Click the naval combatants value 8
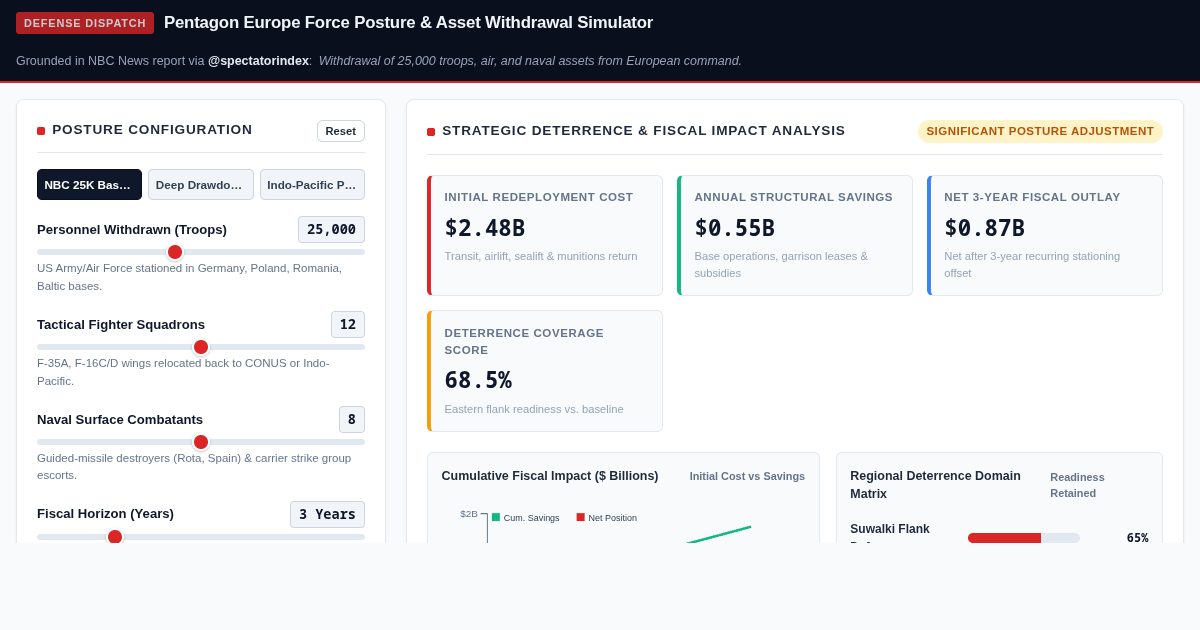The height and width of the screenshot is (630, 1200). point(352,420)
